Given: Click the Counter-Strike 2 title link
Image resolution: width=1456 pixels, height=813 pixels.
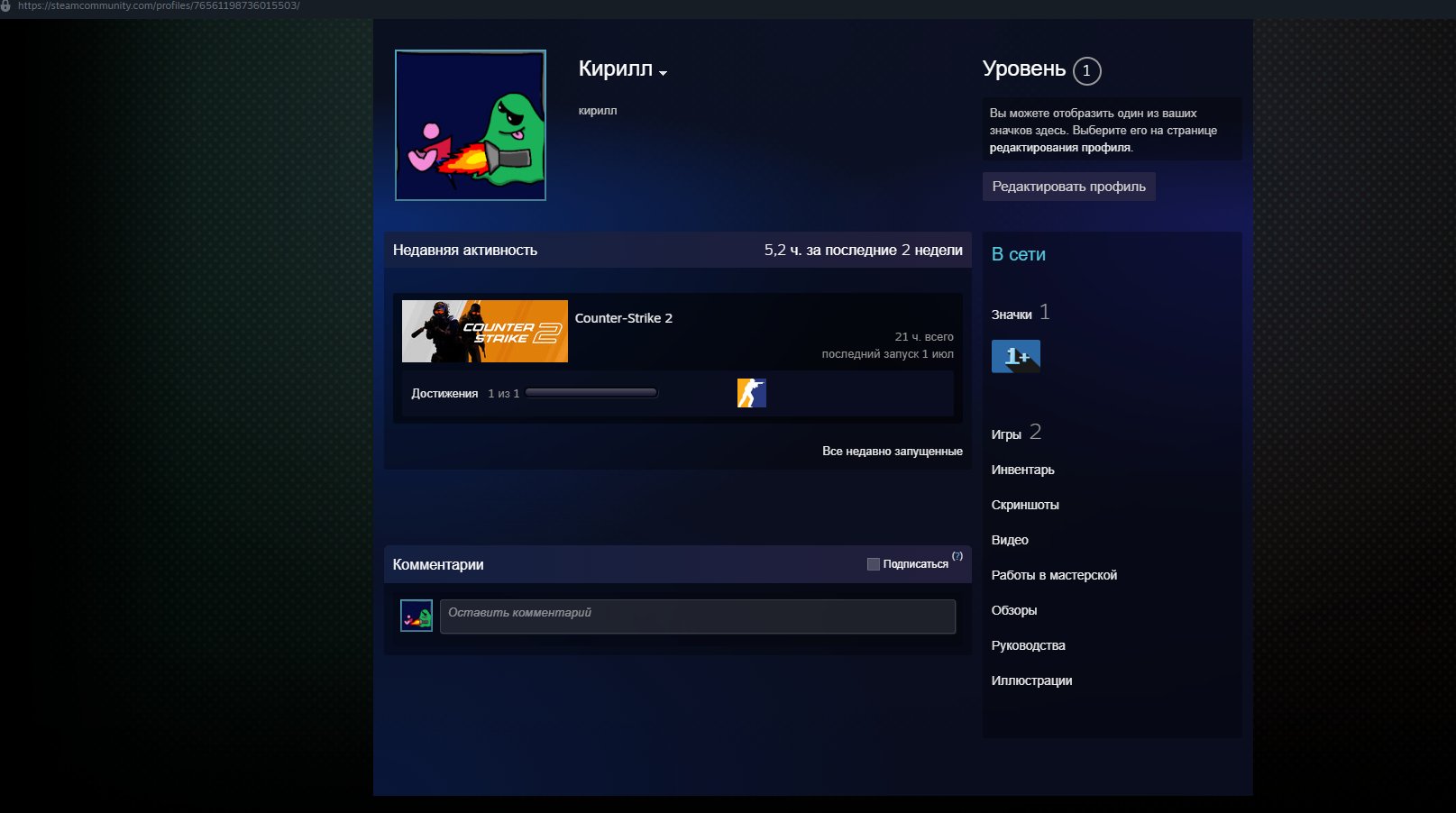Looking at the screenshot, I should pyautogui.click(x=624, y=318).
